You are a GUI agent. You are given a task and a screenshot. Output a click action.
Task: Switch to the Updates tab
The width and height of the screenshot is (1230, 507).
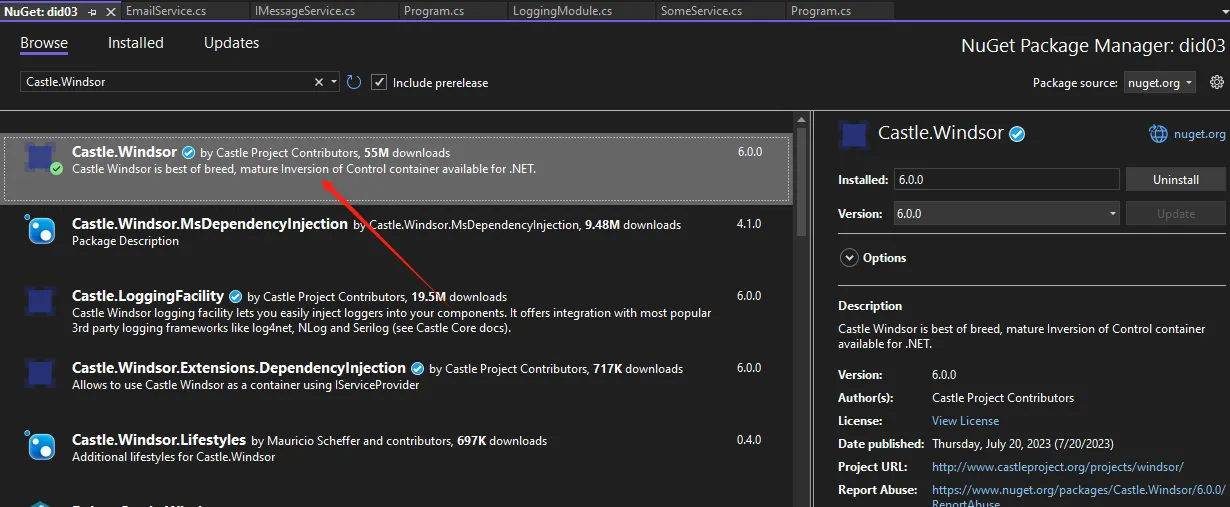pyautogui.click(x=231, y=43)
